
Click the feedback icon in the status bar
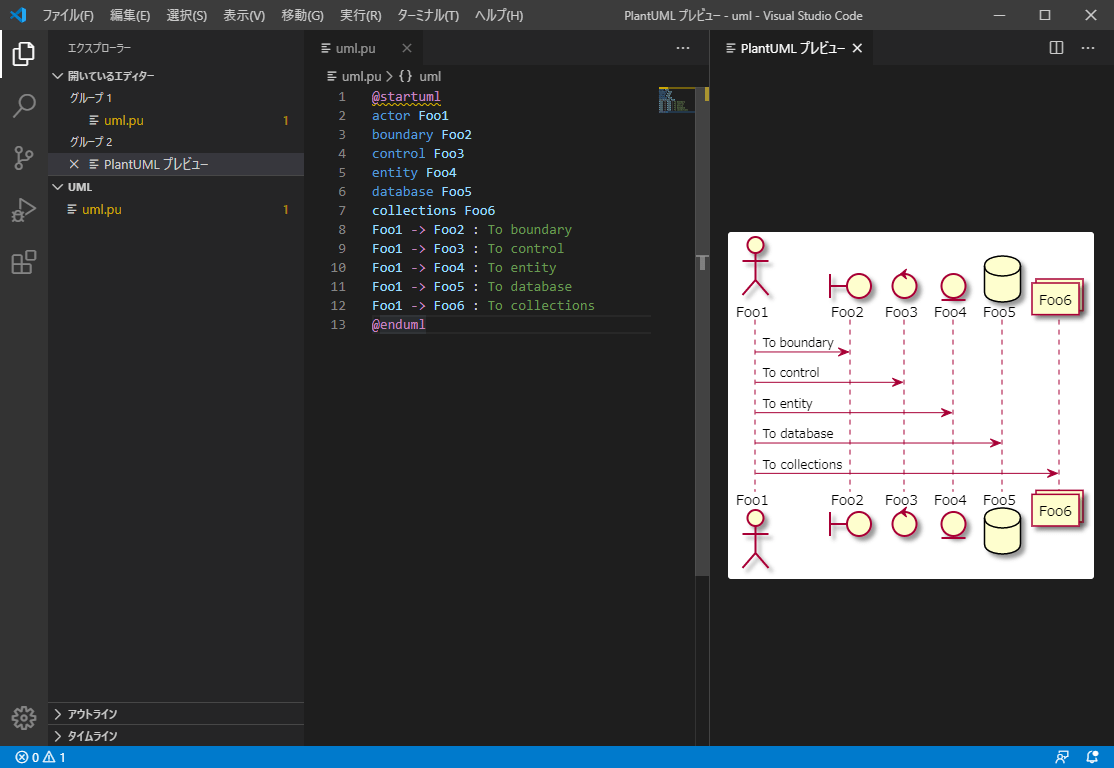(x=1060, y=757)
